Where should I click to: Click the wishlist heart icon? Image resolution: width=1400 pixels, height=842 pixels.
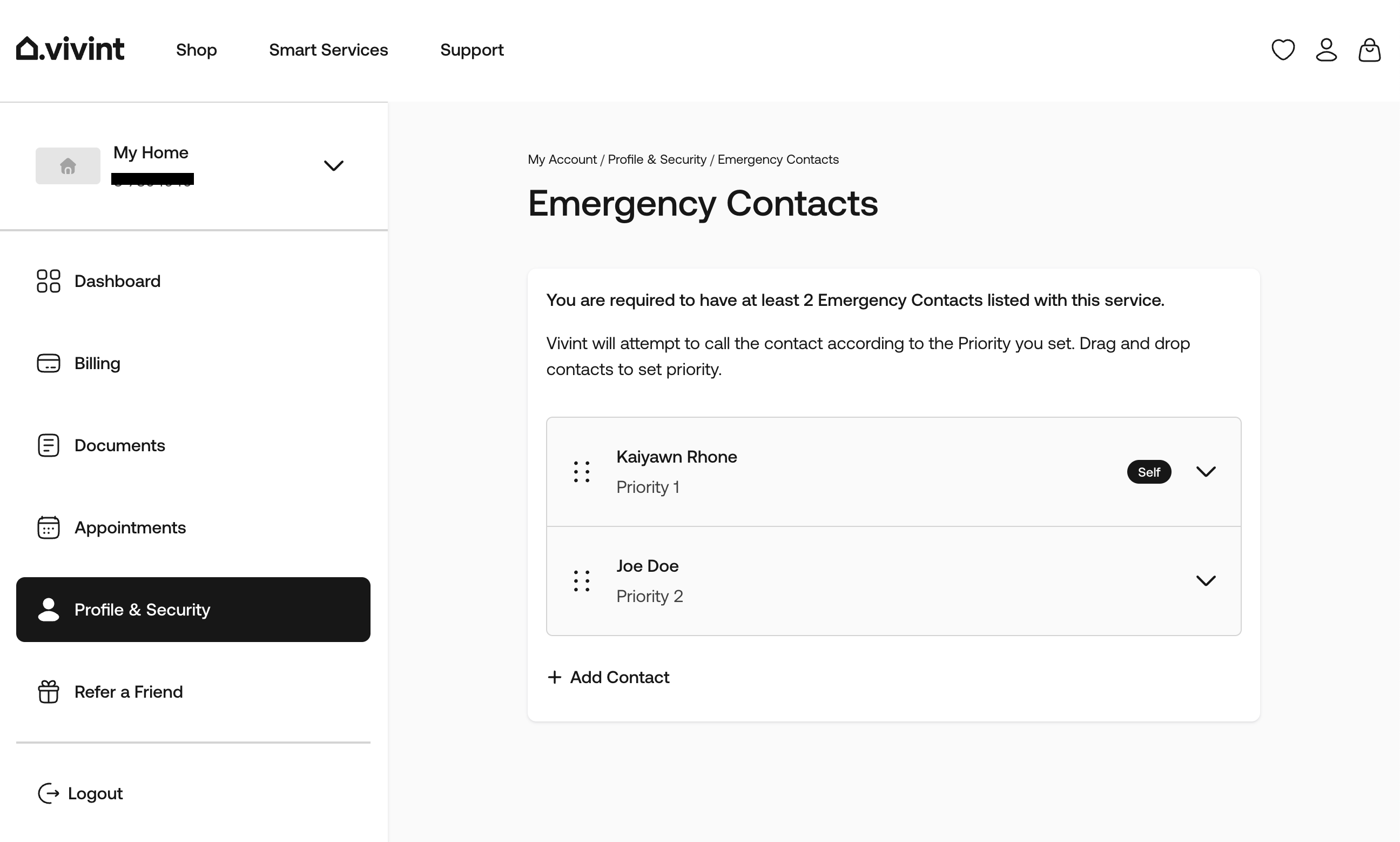click(x=1283, y=50)
